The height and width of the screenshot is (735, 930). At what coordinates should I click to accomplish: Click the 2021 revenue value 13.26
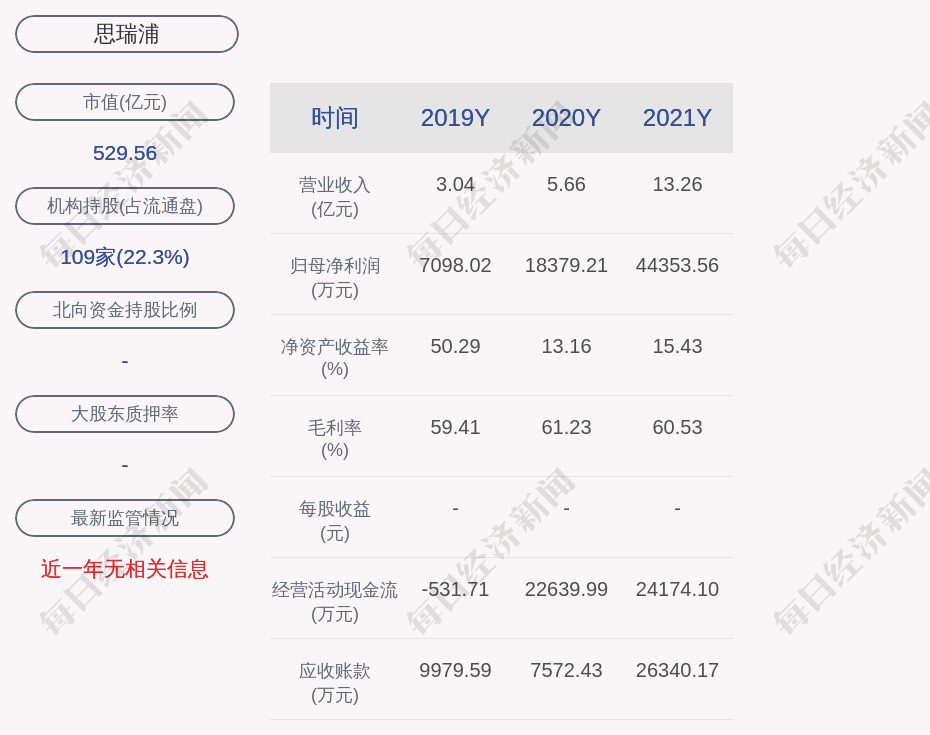coord(677,184)
